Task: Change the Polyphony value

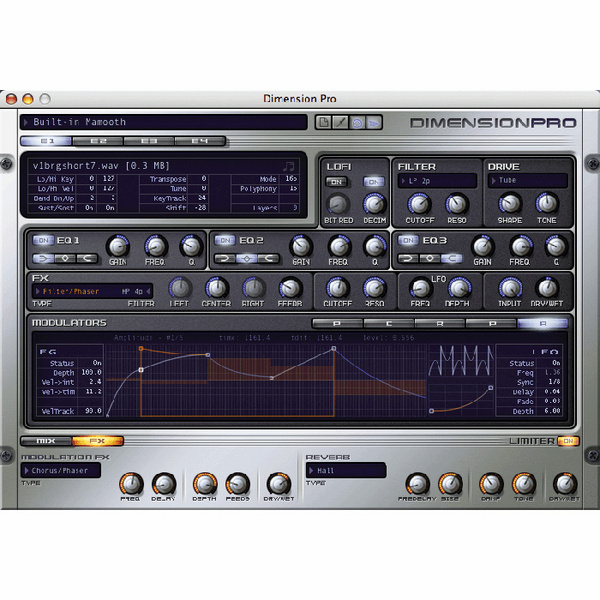Action: [x=293, y=189]
